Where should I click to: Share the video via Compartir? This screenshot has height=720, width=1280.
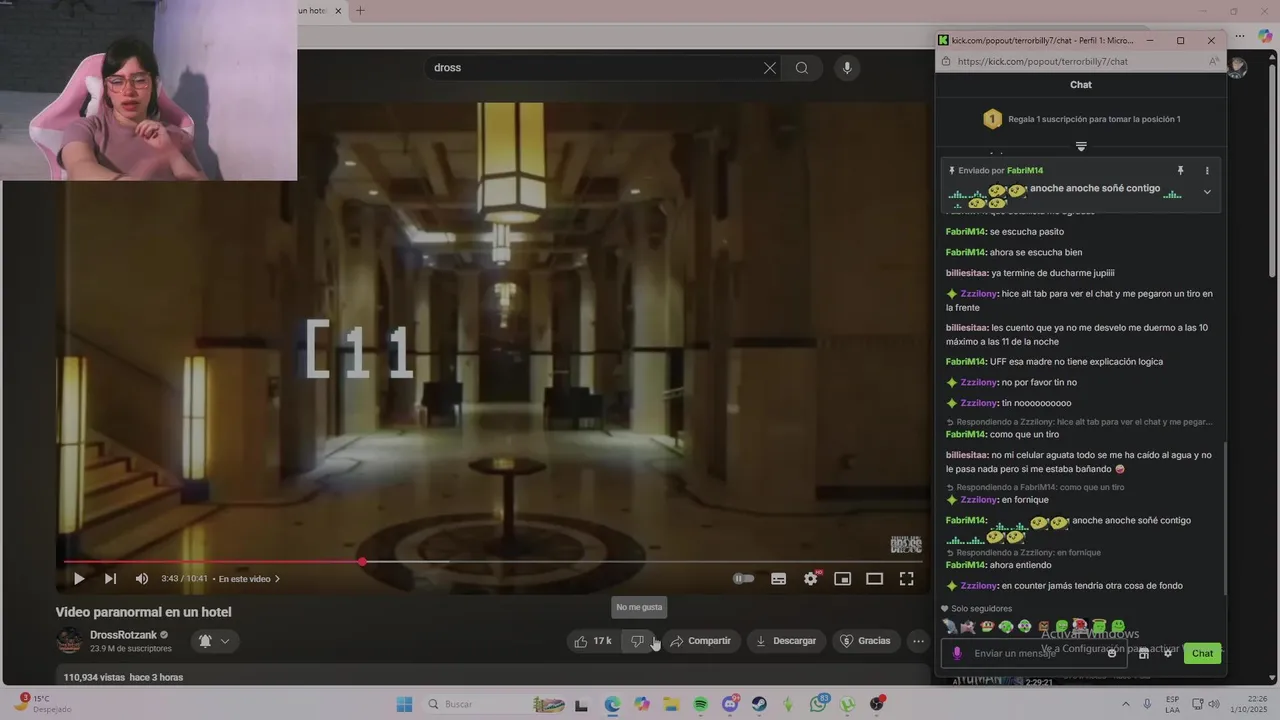pos(700,641)
